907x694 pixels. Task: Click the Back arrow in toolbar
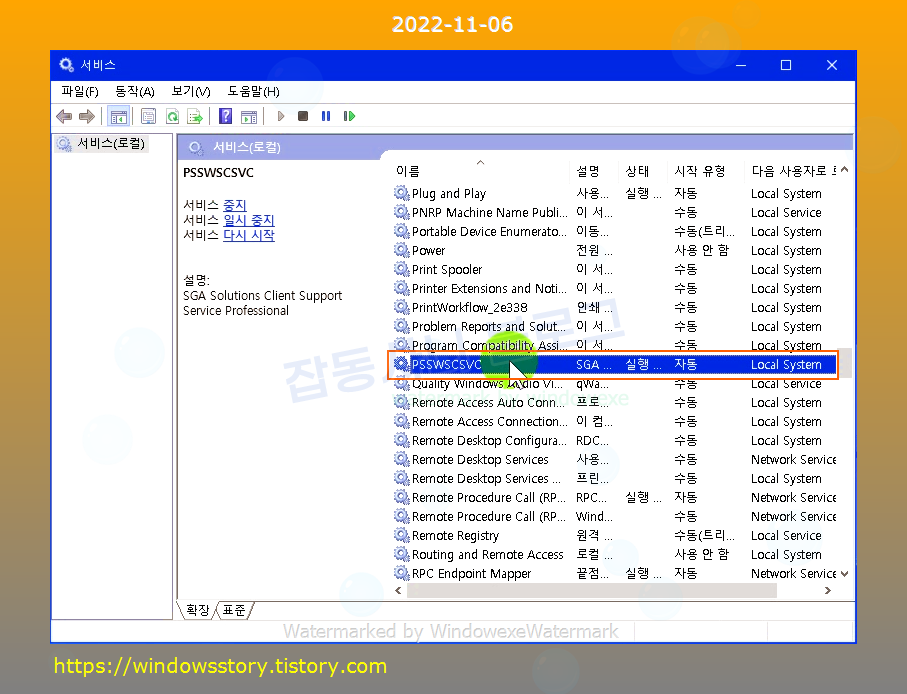pyautogui.click(x=64, y=116)
